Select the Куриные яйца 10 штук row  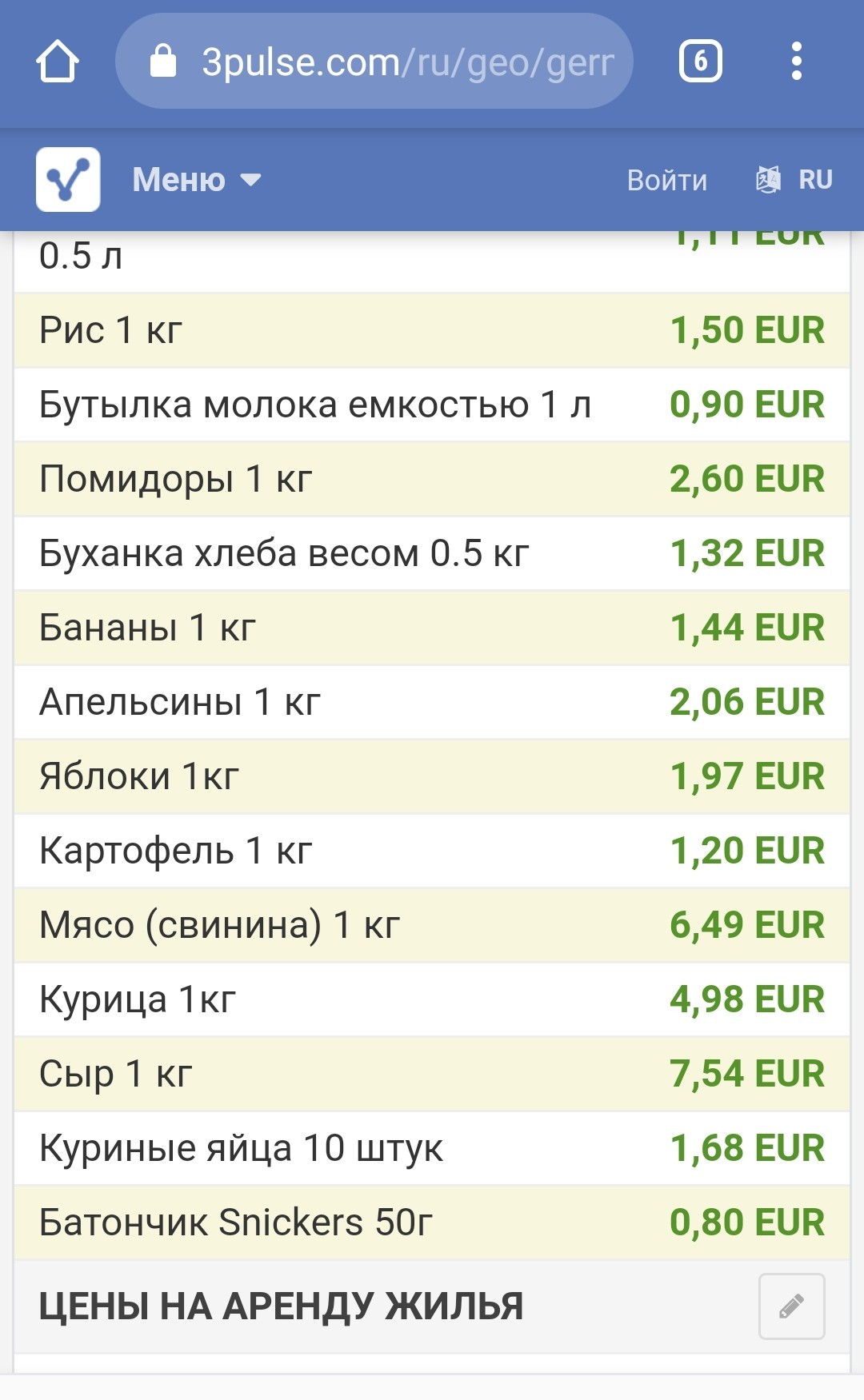tap(432, 1148)
